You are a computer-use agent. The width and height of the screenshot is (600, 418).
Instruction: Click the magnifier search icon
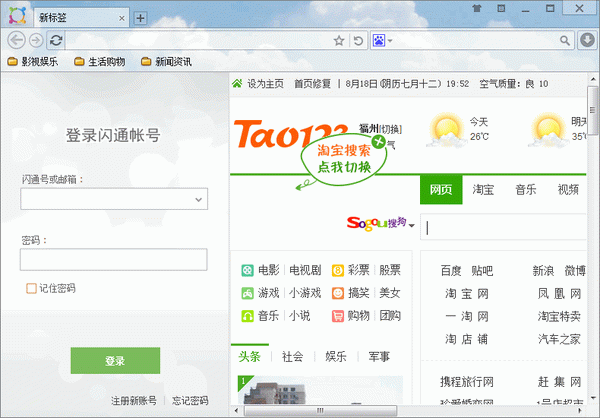pyautogui.click(x=565, y=41)
